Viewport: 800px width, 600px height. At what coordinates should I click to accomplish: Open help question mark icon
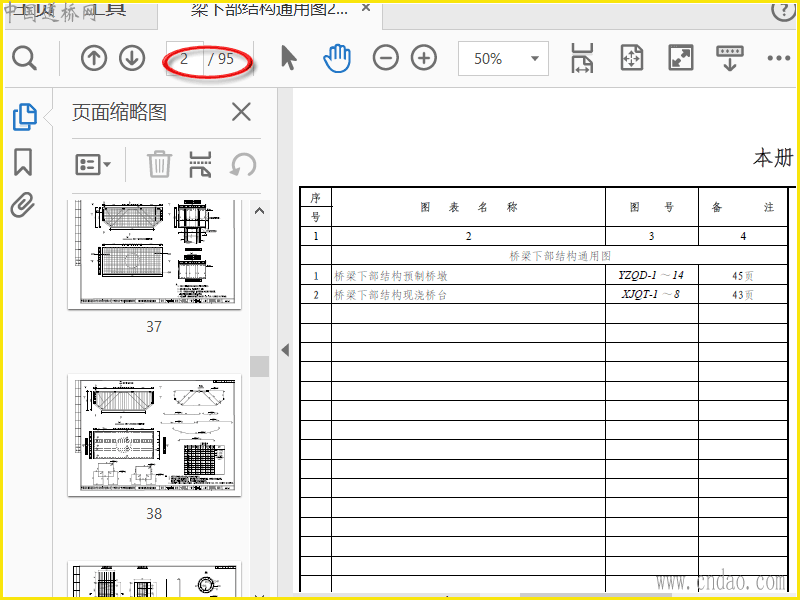pos(783,11)
